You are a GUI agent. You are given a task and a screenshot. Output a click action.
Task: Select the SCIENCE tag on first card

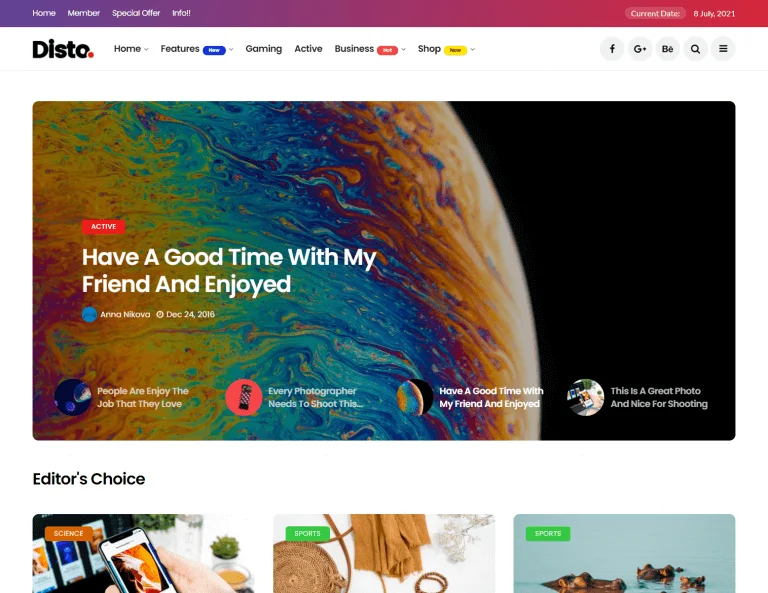coord(69,533)
